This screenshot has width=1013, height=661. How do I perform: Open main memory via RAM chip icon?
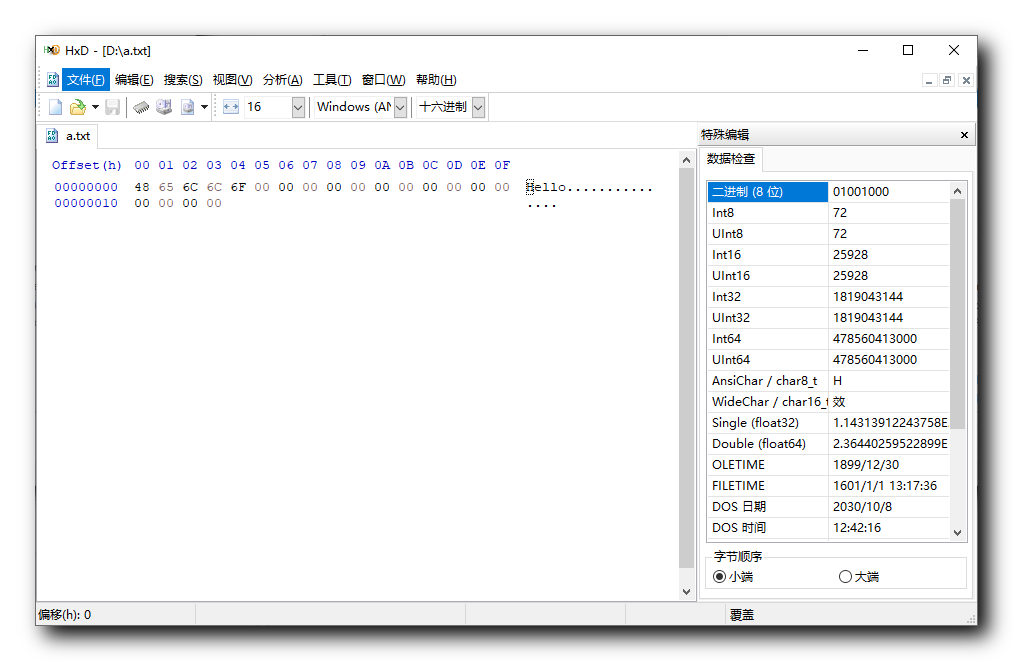tap(141, 107)
